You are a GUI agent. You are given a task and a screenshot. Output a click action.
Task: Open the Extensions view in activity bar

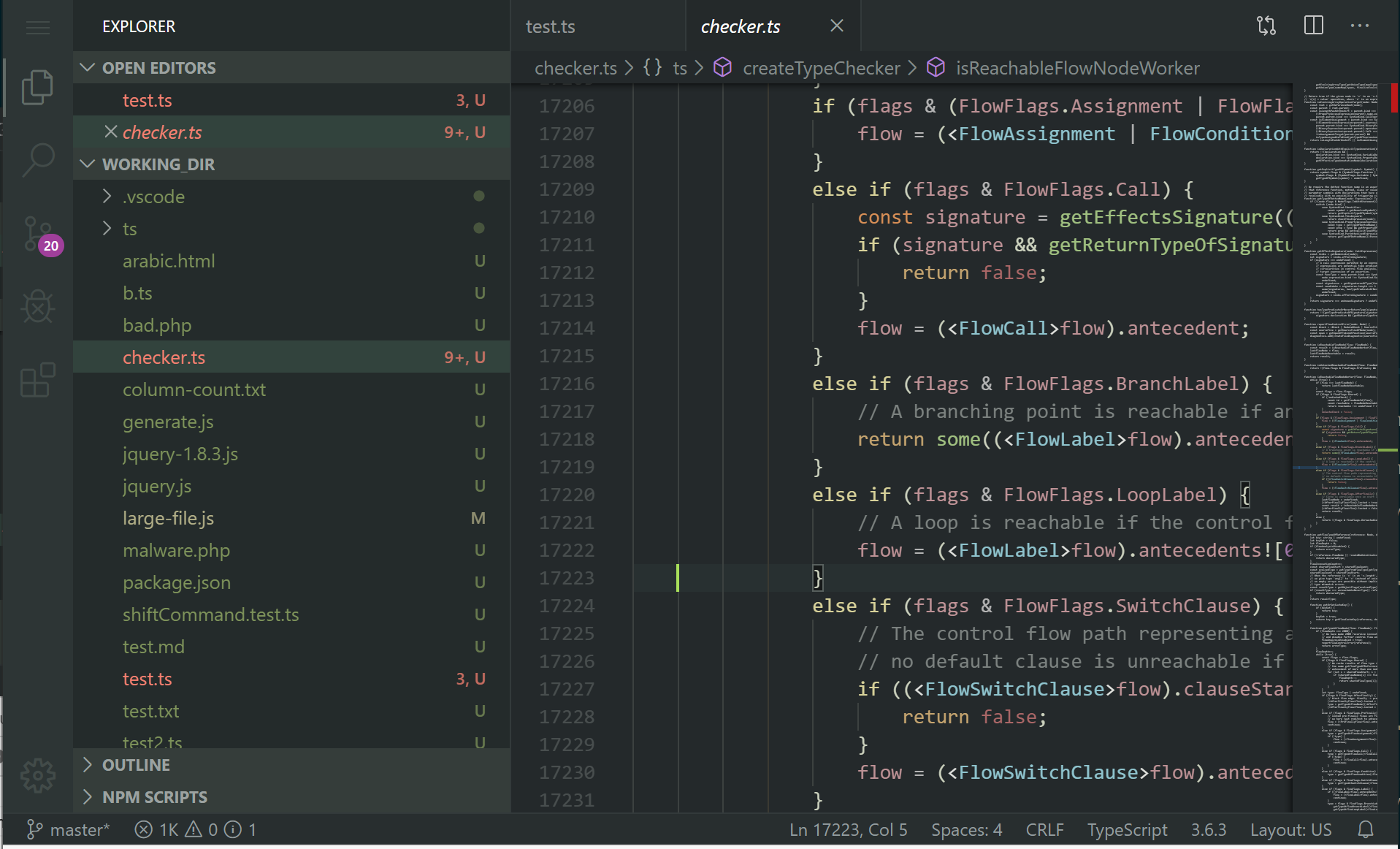[x=37, y=379]
